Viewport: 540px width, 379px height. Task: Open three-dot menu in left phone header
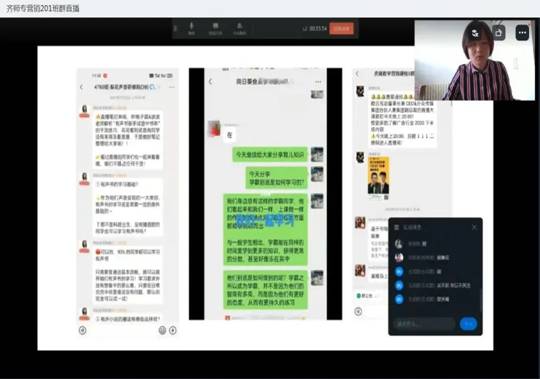pyautogui.click(x=172, y=87)
